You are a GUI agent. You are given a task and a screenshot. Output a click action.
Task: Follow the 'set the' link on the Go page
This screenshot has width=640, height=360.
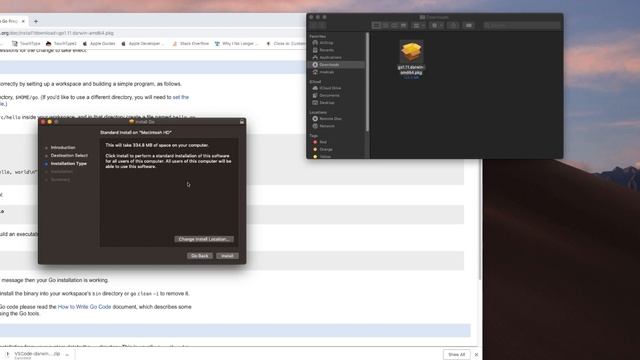click(181, 97)
